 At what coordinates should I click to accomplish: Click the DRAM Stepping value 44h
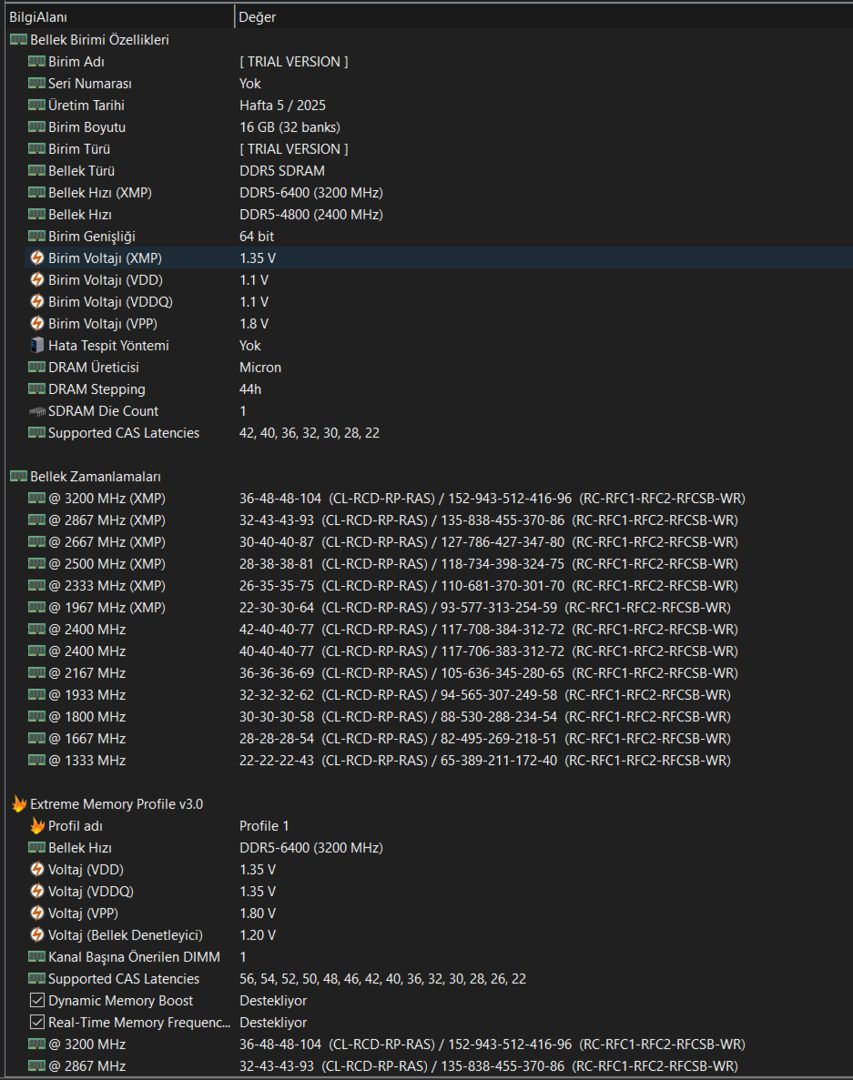[x=250, y=389]
